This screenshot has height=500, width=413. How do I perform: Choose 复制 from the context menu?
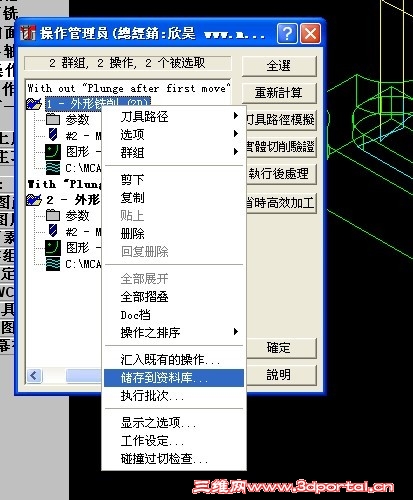(x=175, y=198)
